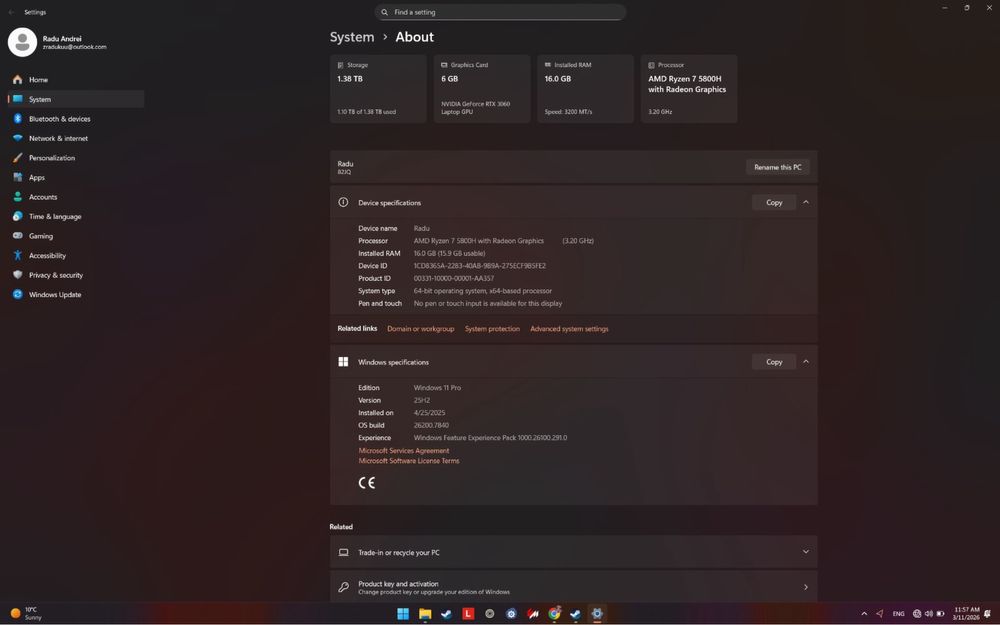Viewport: 1000px width, 625px height.
Task: Click the Product ID 00331-10000-00001-AA357 text
Action: click(453, 279)
